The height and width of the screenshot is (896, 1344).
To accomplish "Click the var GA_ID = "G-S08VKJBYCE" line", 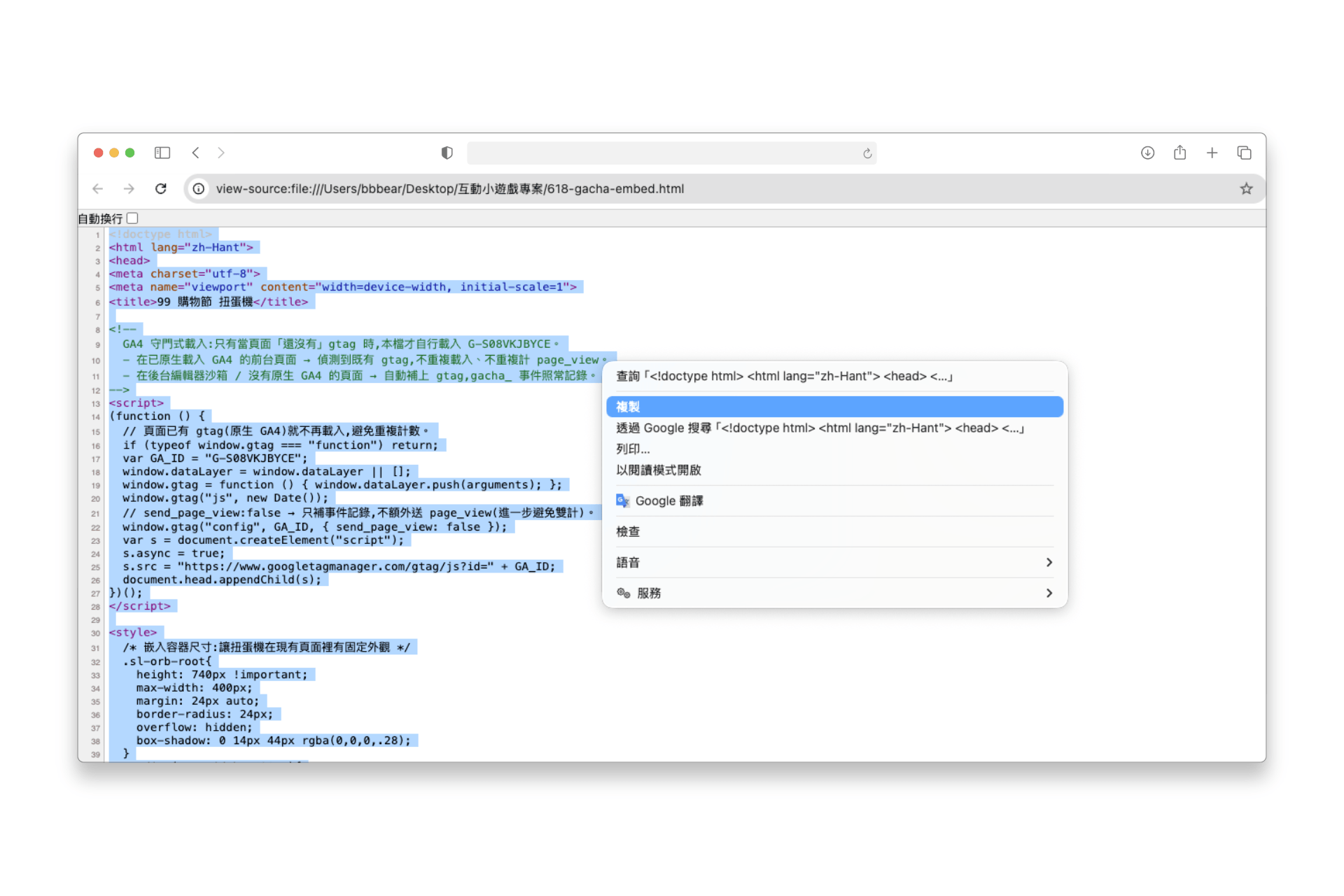I will pyautogui.click(x=215, y=458).
